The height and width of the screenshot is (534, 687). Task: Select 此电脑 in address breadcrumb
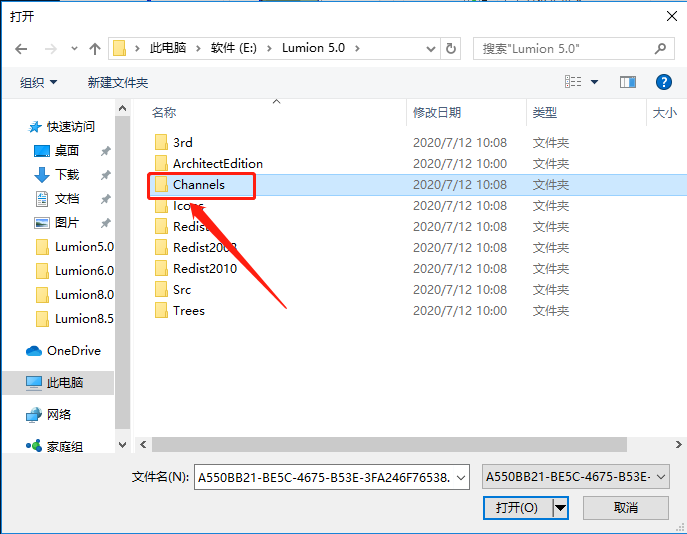(168, 48)
